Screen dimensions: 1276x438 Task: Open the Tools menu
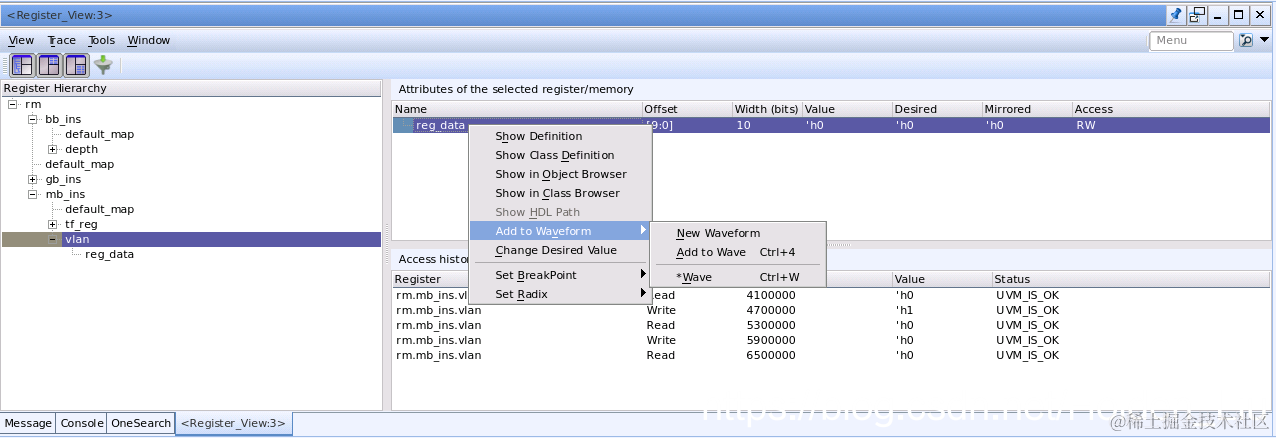(101, 41)
